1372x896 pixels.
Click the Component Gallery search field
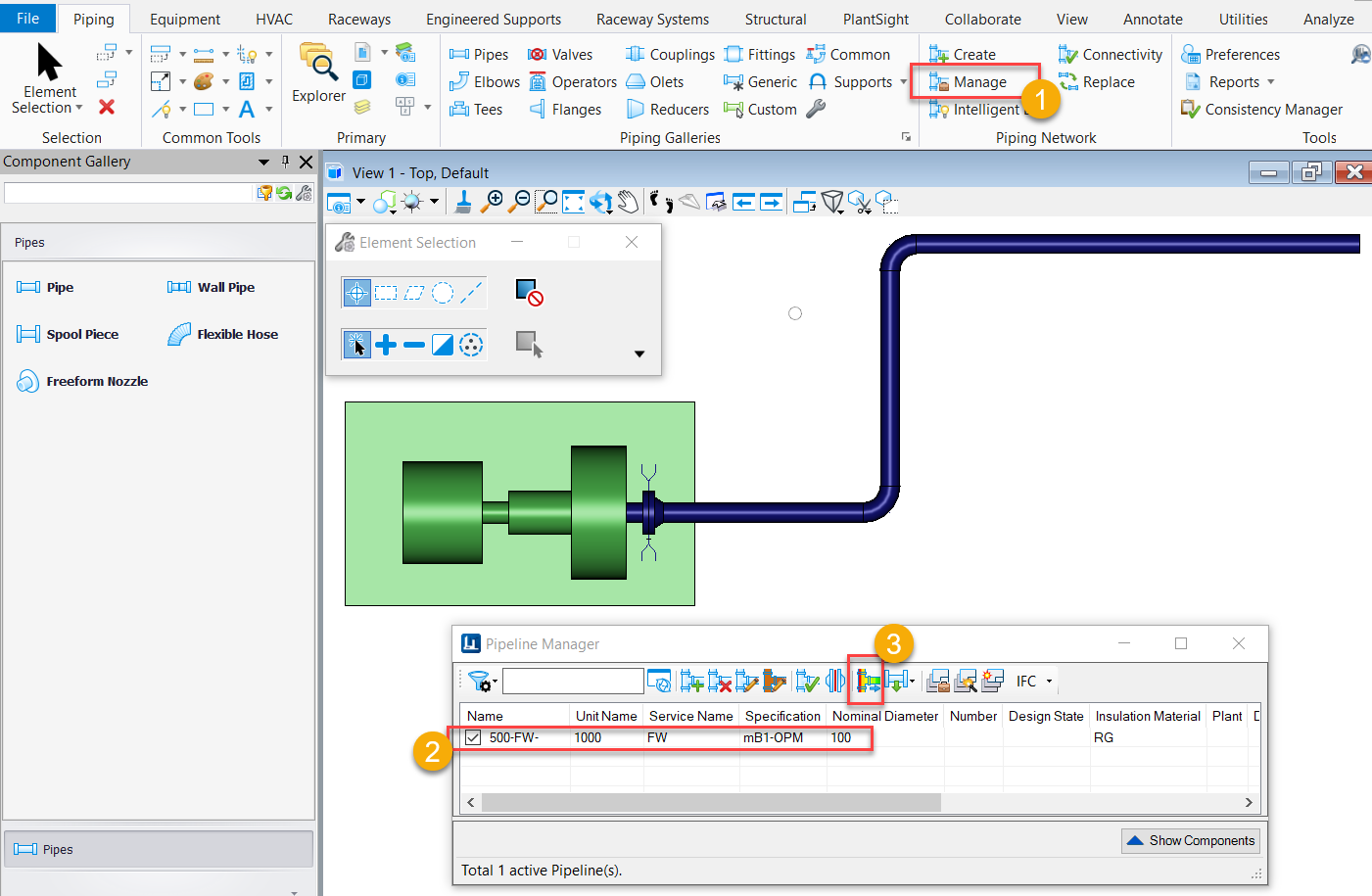click(128, 193)
